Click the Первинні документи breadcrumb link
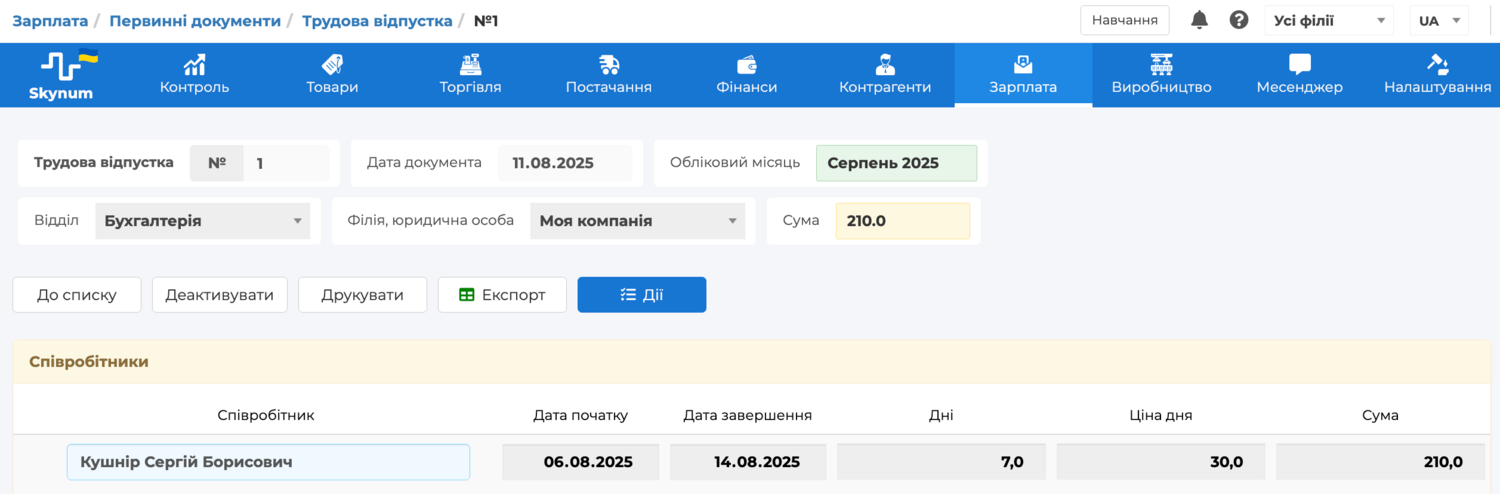Screen dimensions: 1500x494 point(195,20)
